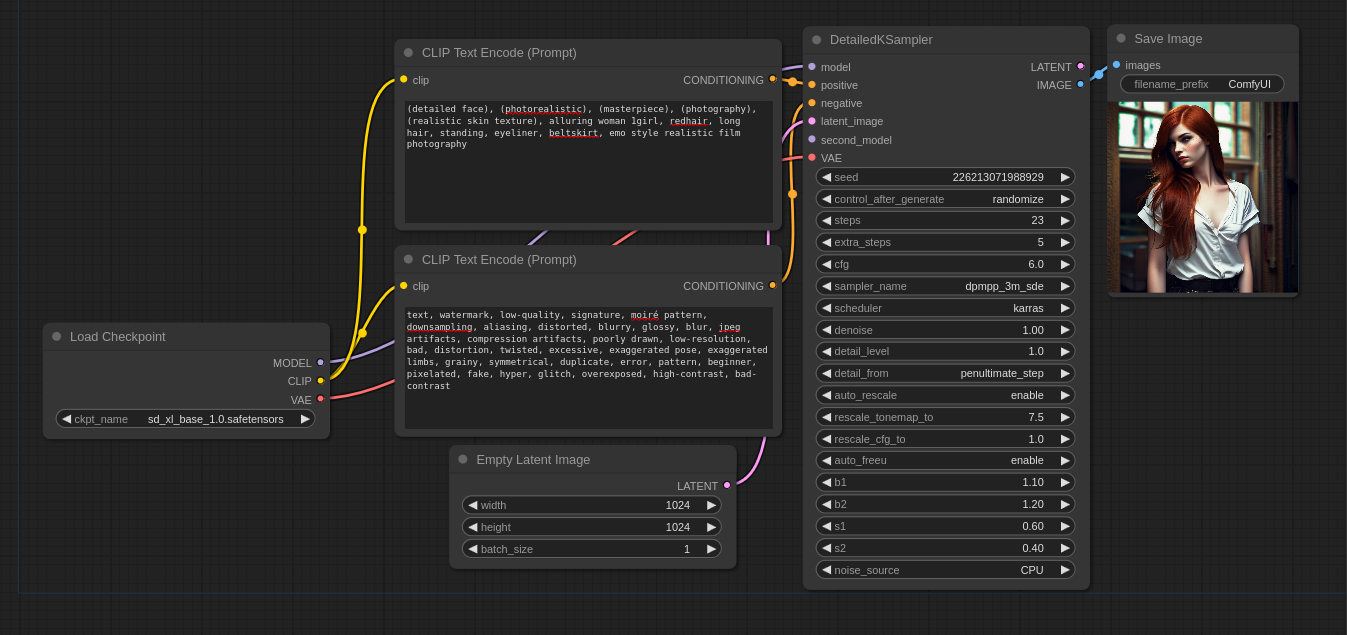Open the sampler_name dropdown showing dpmpp_3m_sde
Viewport: 1347px width, 635px height.
click(x=945, y=286)
